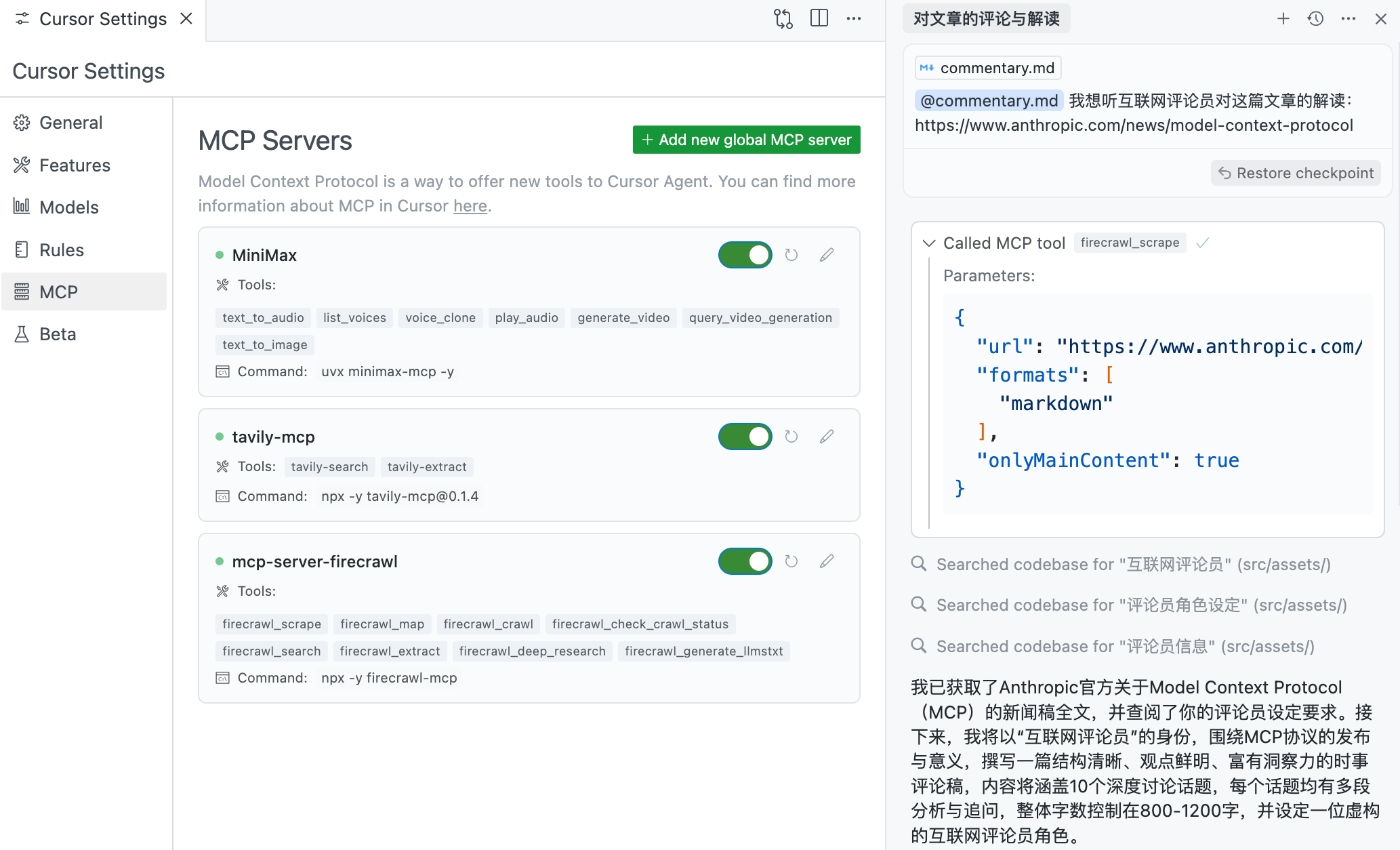The height and width of the screenshot is (850, 1400).
Task: Start a new chat with the plus icon
Action: 1283,19
